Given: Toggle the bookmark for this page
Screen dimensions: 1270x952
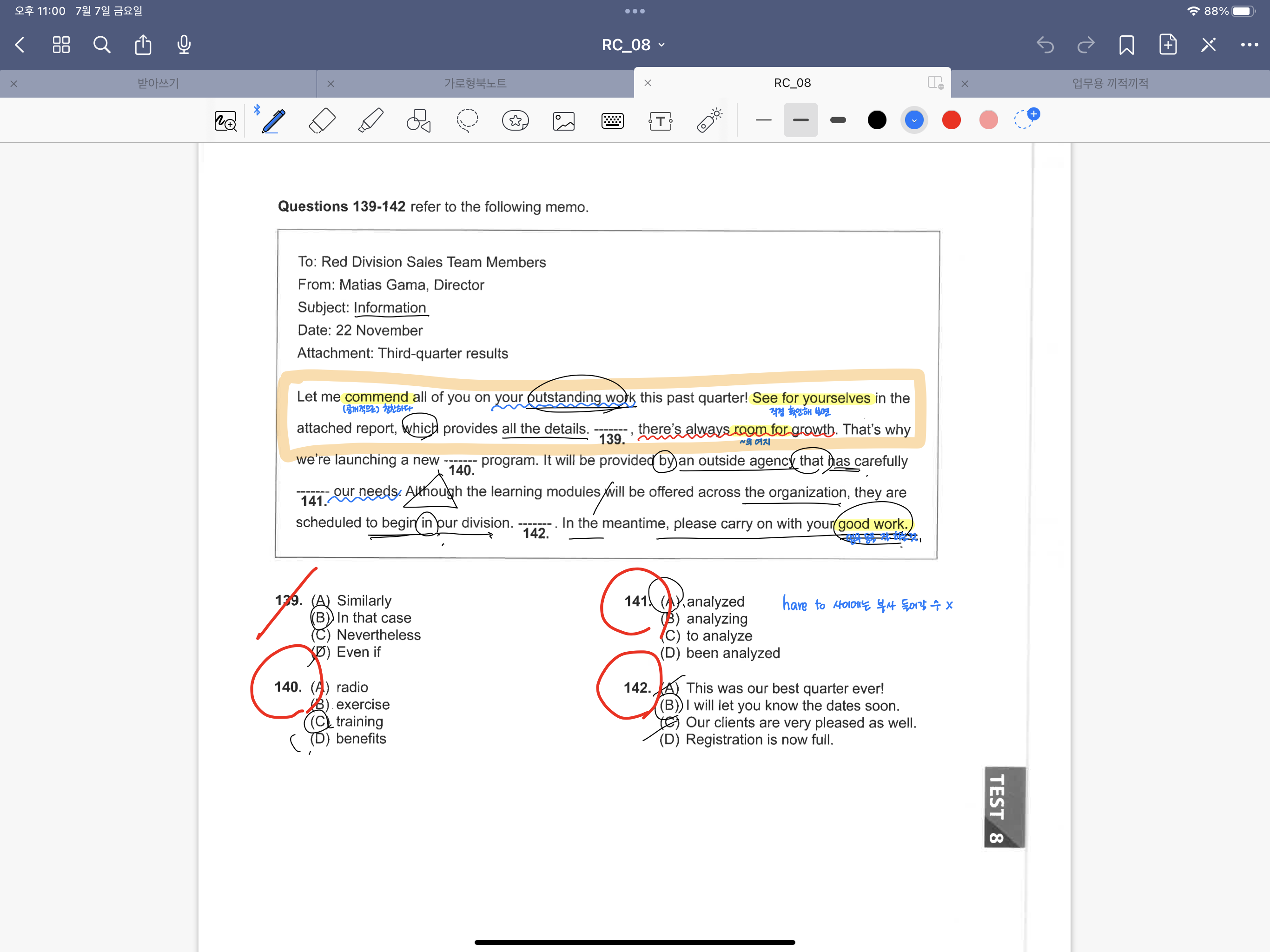Looking at the screenshot, I should click(1126, 45).
